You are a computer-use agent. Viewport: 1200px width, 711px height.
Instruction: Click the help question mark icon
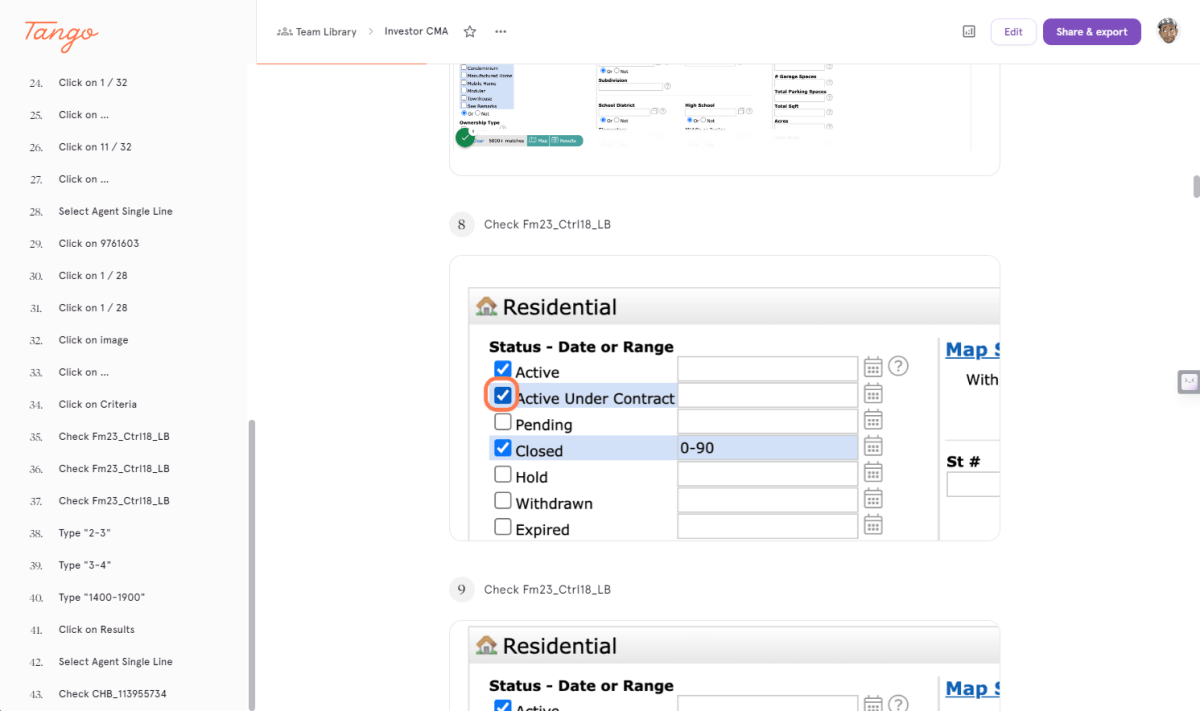tap(898, 366)
